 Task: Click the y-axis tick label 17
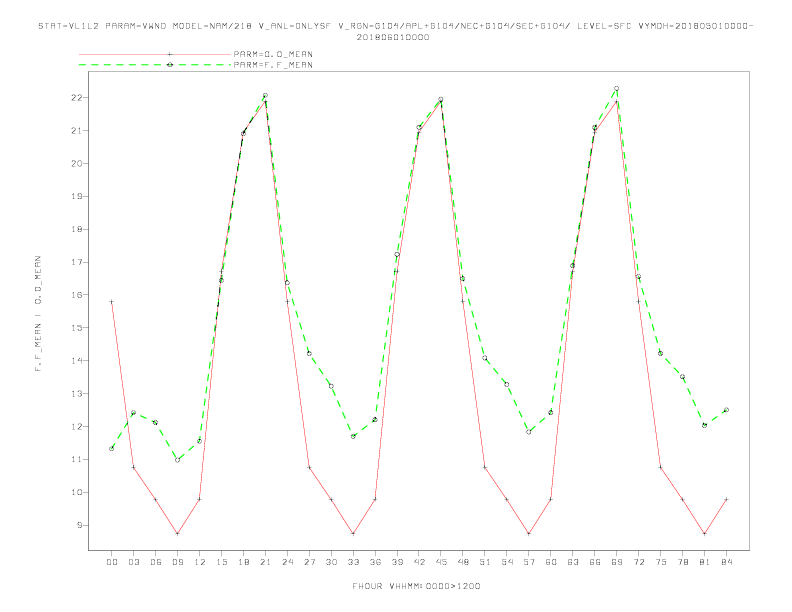(x=77, y=262)
